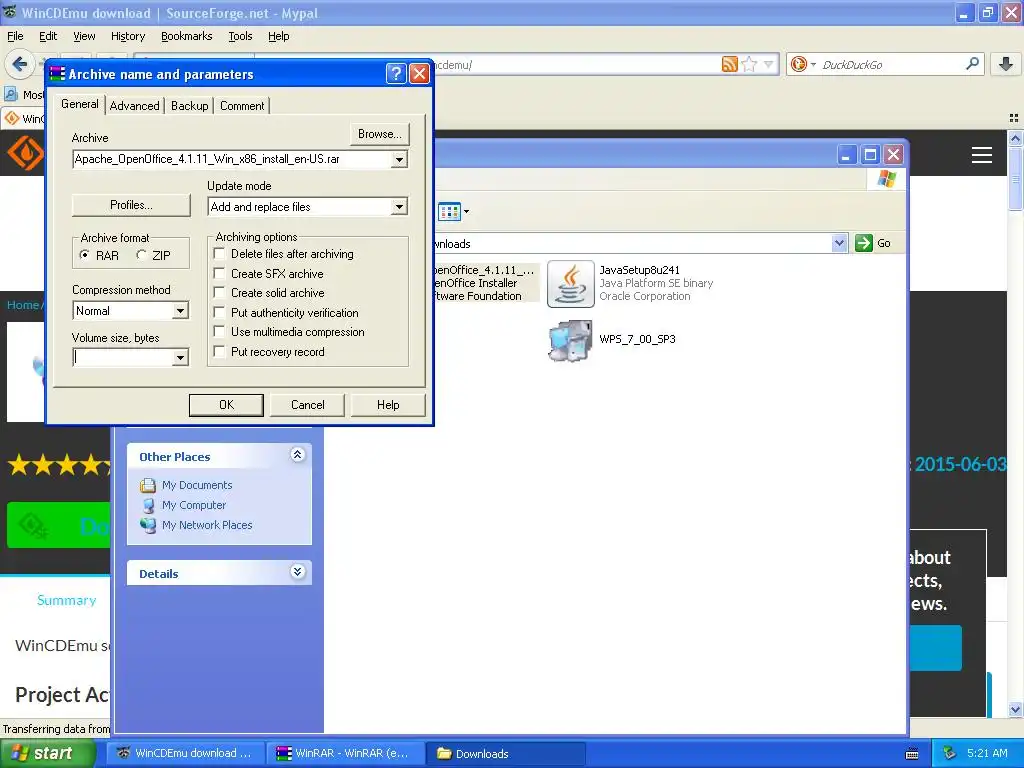Click Cancel in the archive dialog
Image resolution: width=1024 pixels, height=768 pixels.
[x=307, y=405]
